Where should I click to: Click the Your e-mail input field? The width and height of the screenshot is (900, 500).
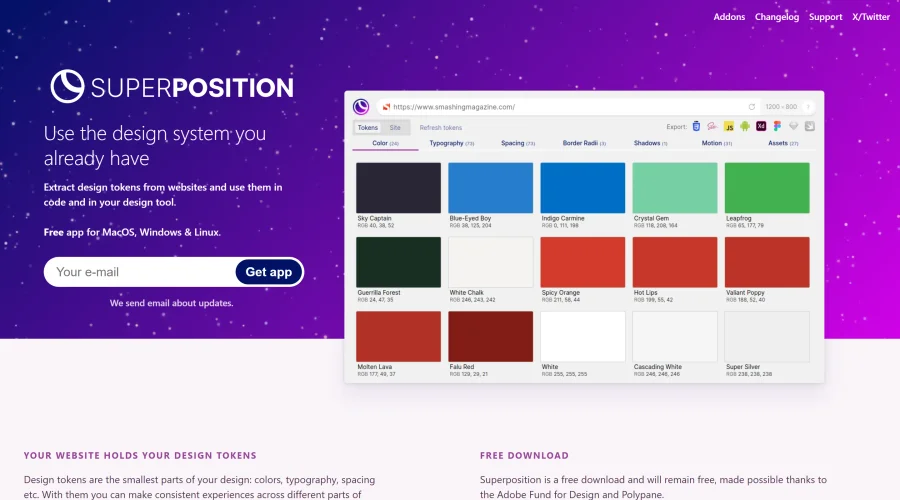(x=141, y=272)
